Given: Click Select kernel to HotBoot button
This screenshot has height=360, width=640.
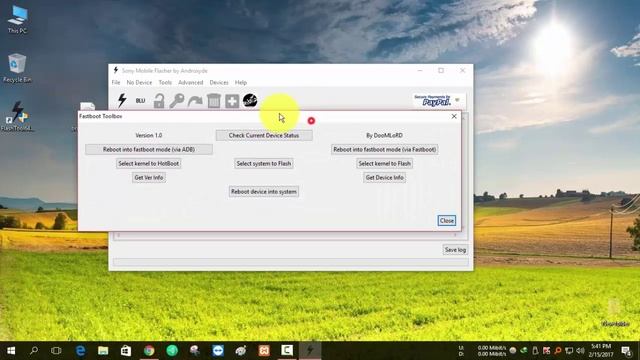Looking at the screenshot, I should 149,163.
